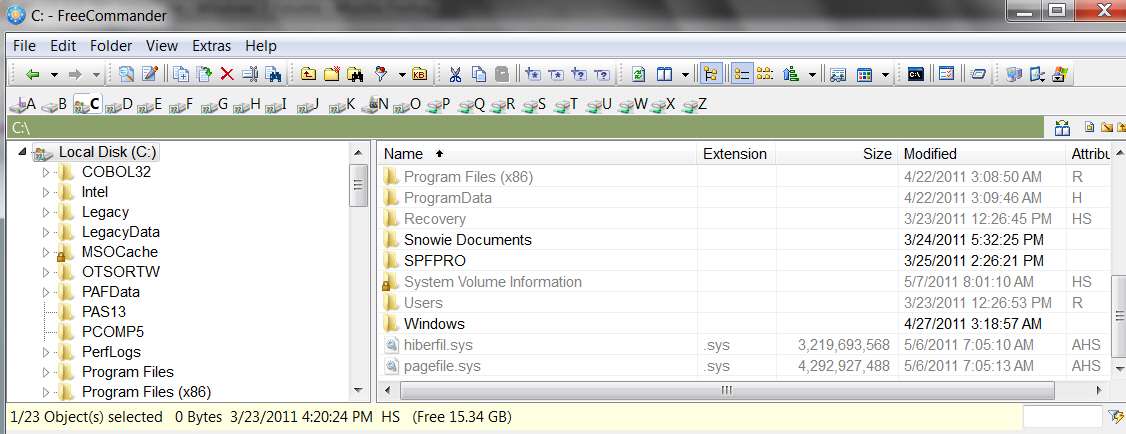Click the status bar quick filter field
This screenshot has width=1126, height=434.
coord(1062,417)
